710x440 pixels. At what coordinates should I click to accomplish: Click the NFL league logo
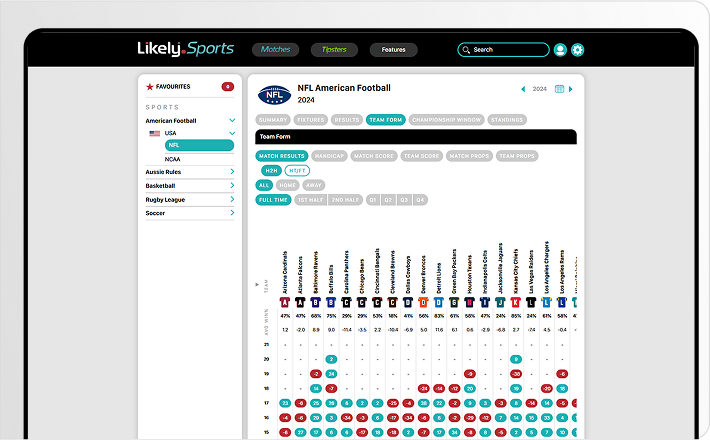pos(274,95)
